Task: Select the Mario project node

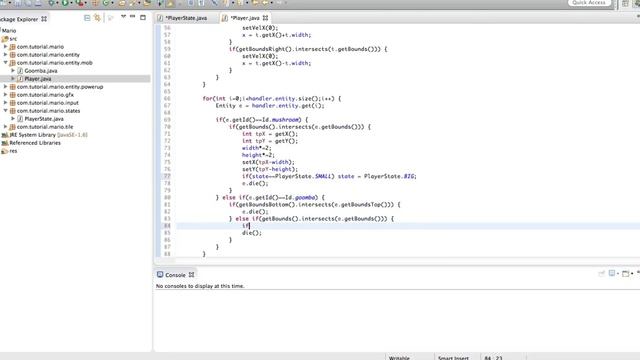Action: coord(9,31)
